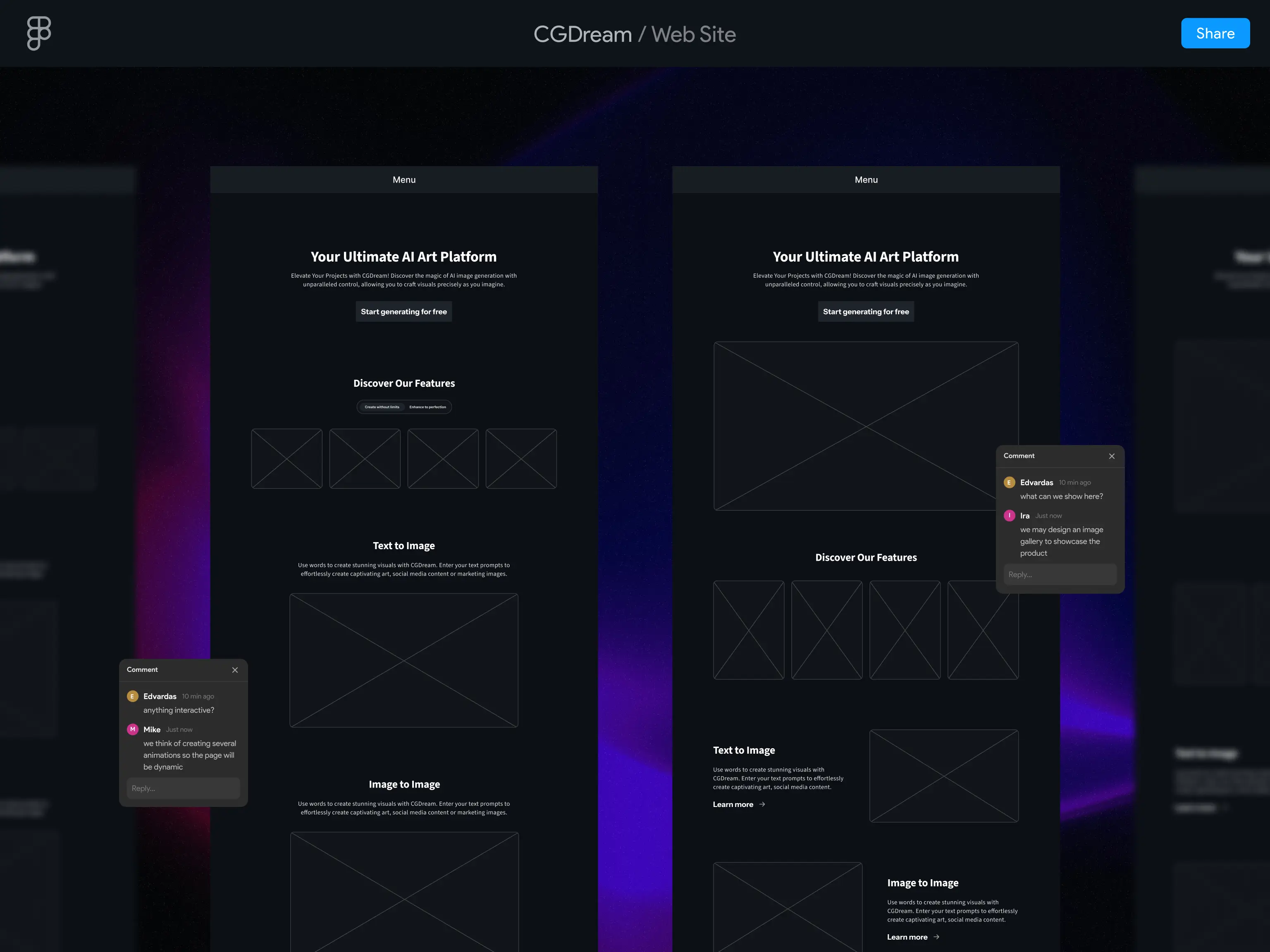Select Text to Image placeholder in right wireframe
1270x952 pixels.
point(944,776)
